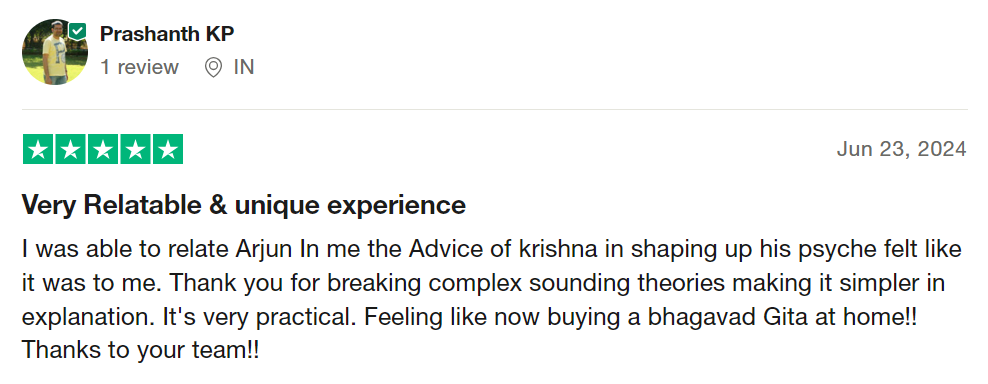988x384 pixels.
Task: Select the second green rating star
Action: click(71, 149)
